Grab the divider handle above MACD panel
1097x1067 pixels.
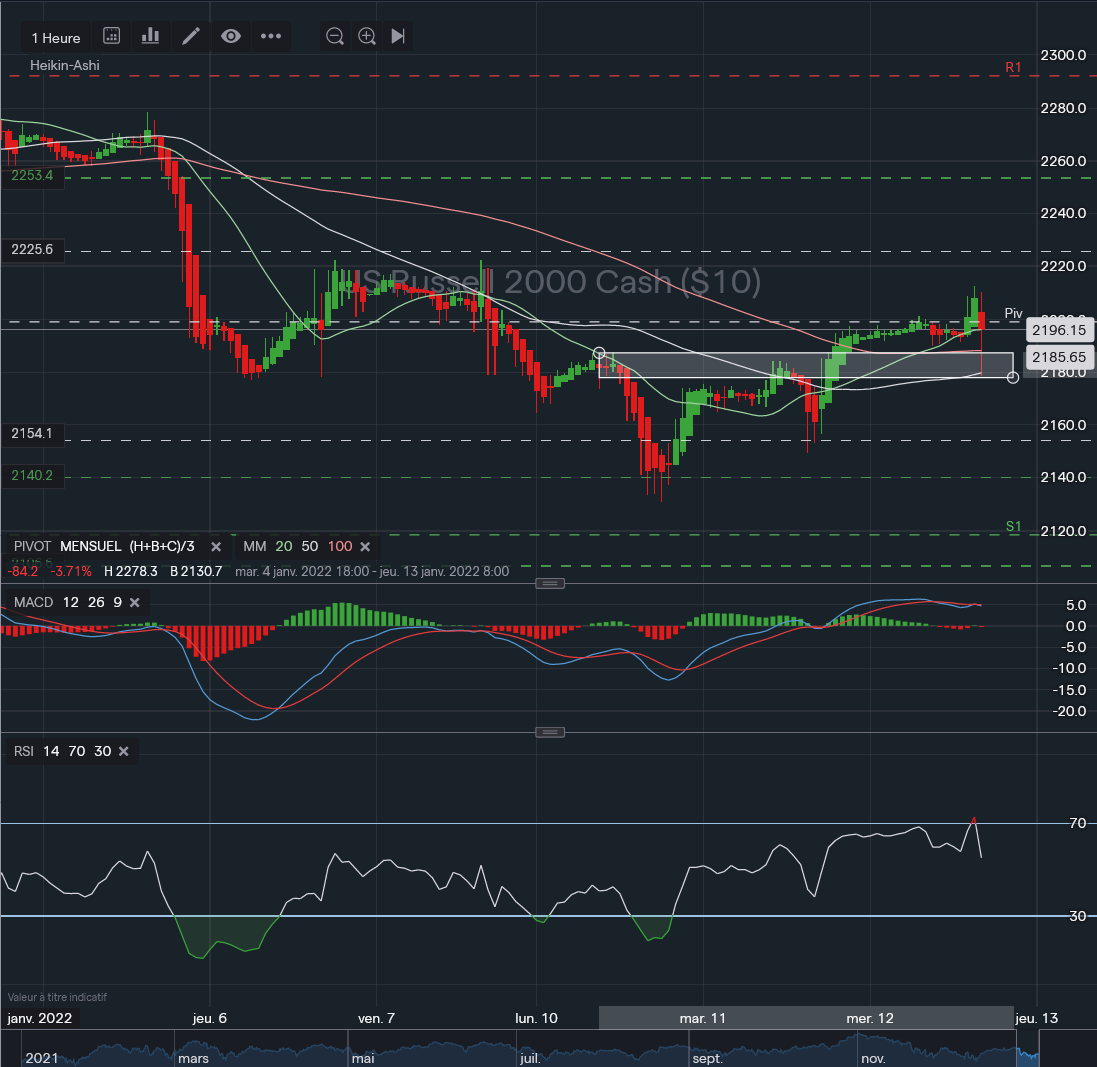(x=550, y=584)
